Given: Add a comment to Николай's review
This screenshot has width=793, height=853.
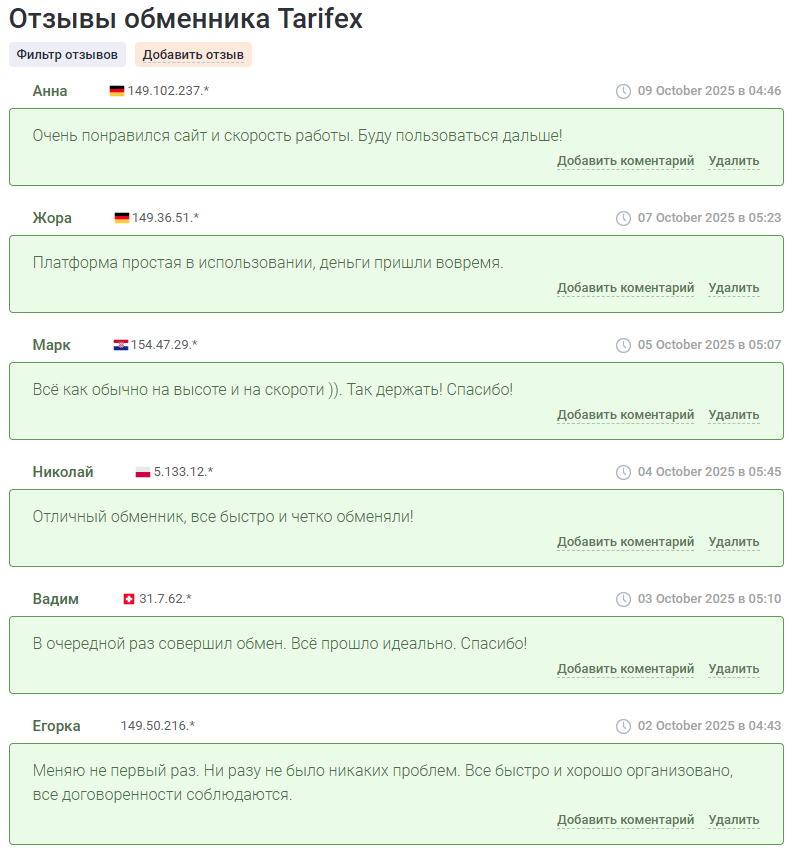Looking at the screenshot, I should point(625,542).
